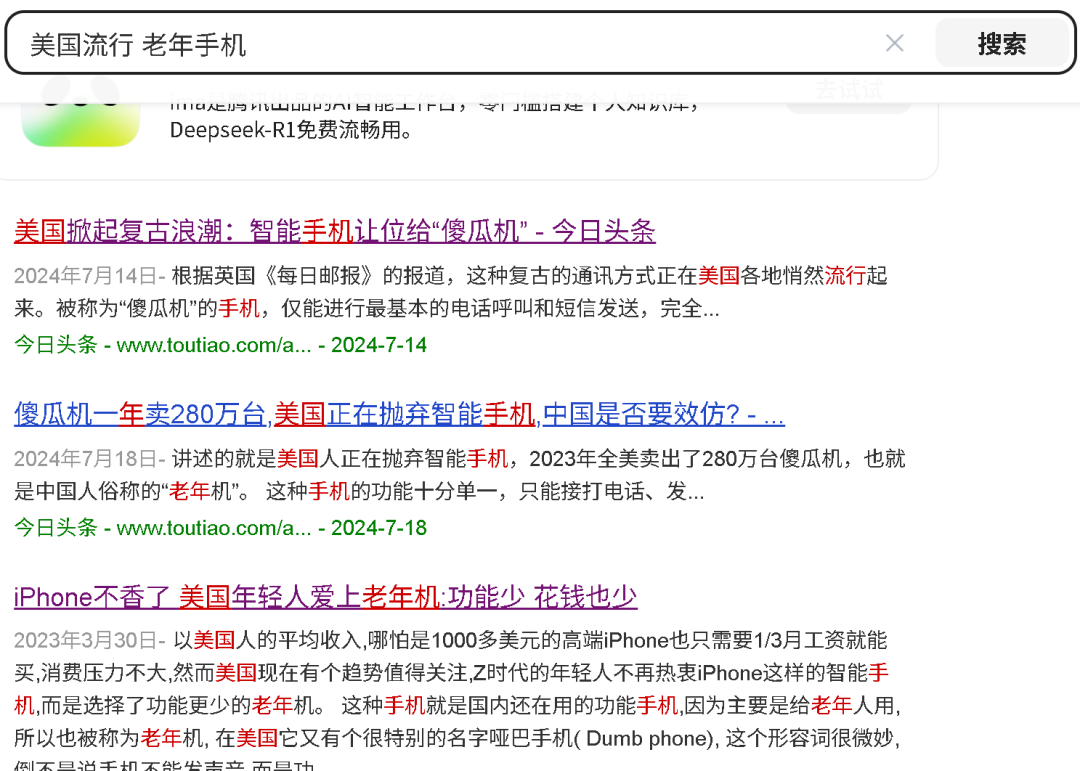Click the 2024-7-18 date beside second URL
Screen dimensions: 1080x771
pos(374,528)
